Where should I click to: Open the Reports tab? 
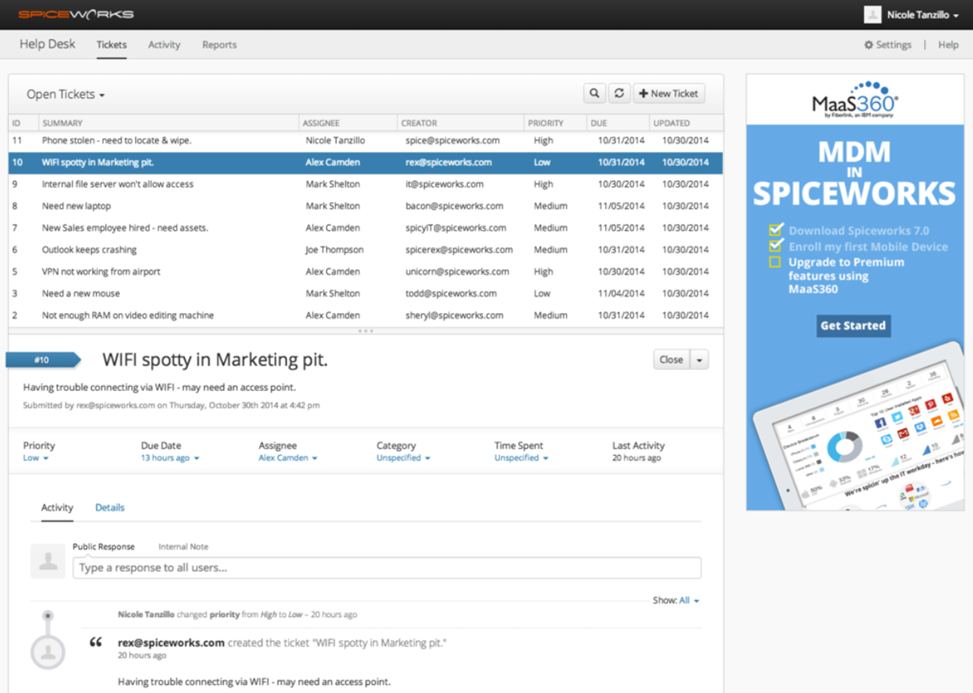219,45
